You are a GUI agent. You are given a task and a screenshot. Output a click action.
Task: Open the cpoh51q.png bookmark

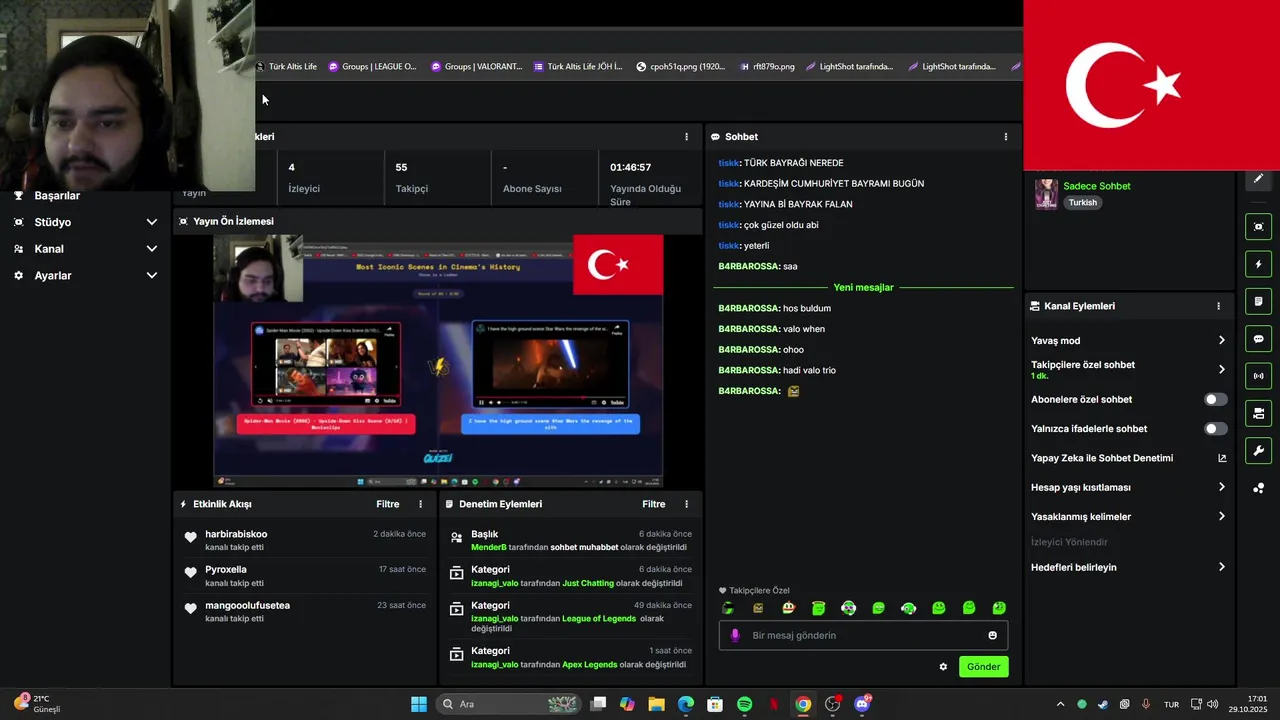(x=680, y=67)
